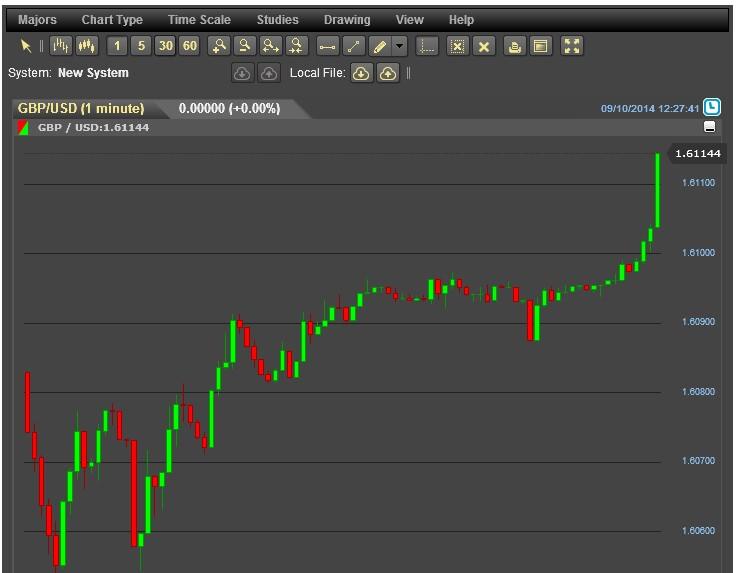Image resolution: width=737 pixels, height=573 pixels.
Task: Switch to candlestick chart type icon
Action: [87, 46]
